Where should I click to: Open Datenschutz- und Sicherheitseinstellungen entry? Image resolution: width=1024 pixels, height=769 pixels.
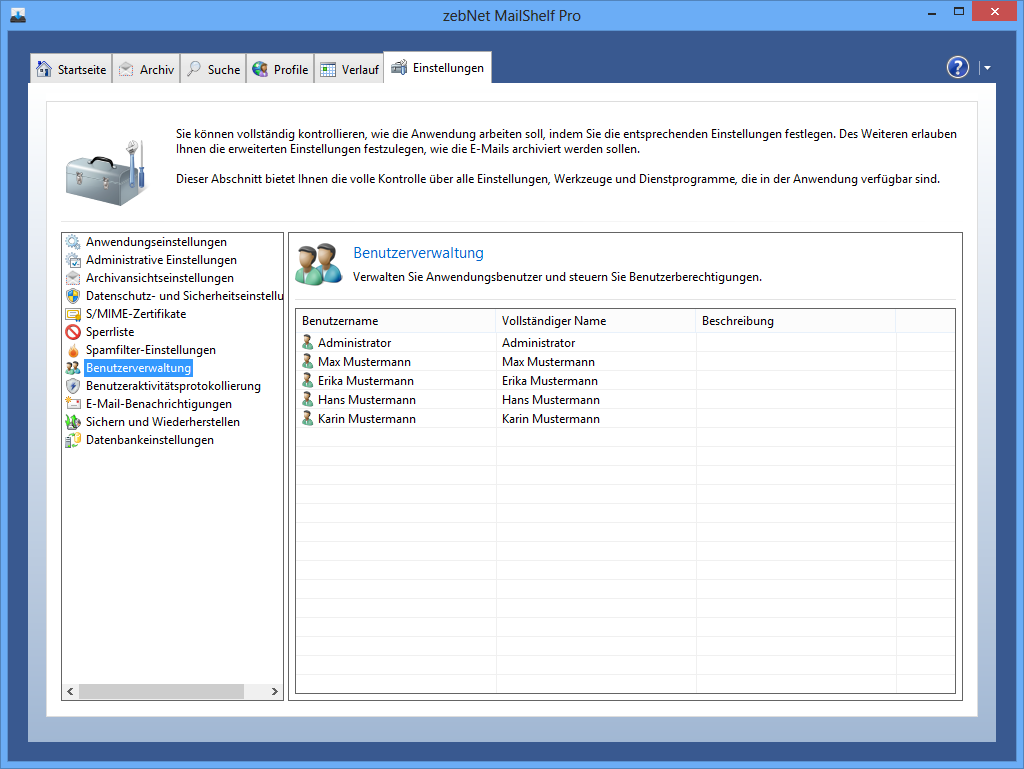(184, 296)
